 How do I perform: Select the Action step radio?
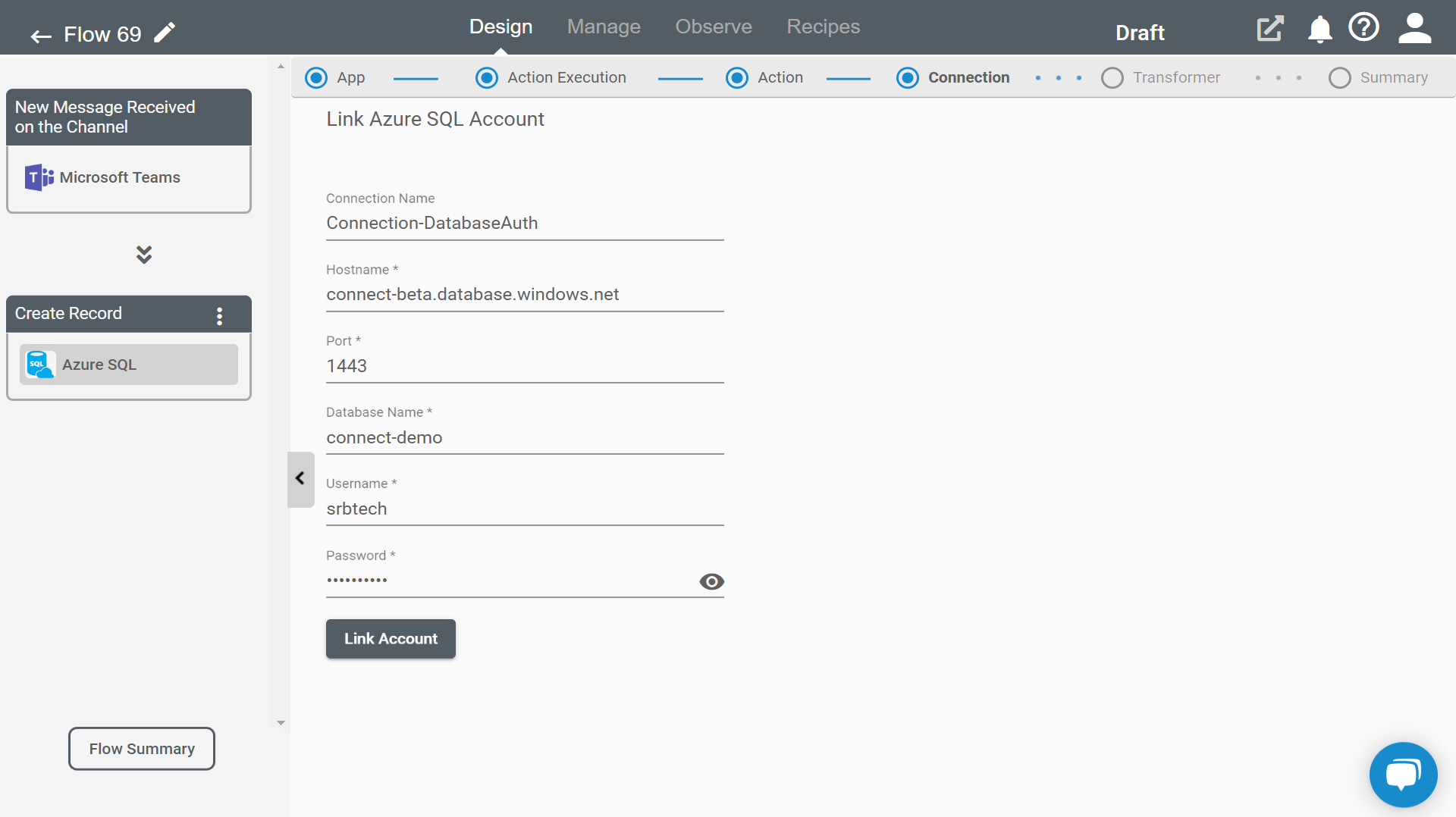pyautogui.click(x=737, y=78)
